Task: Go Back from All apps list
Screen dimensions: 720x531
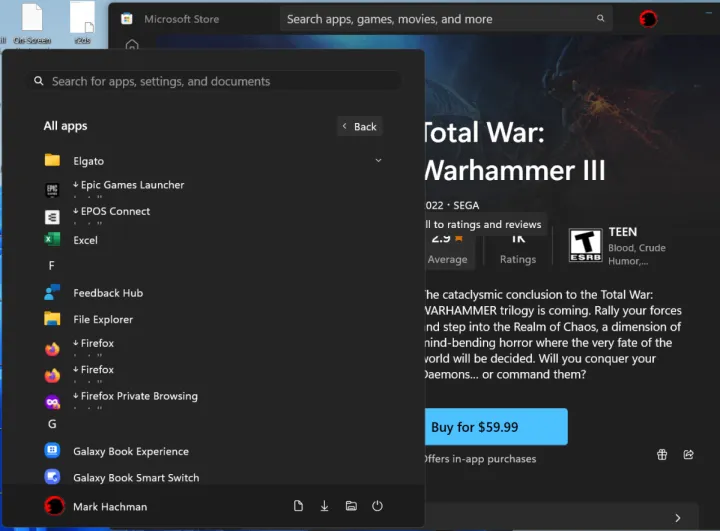Action: point(359,126)
